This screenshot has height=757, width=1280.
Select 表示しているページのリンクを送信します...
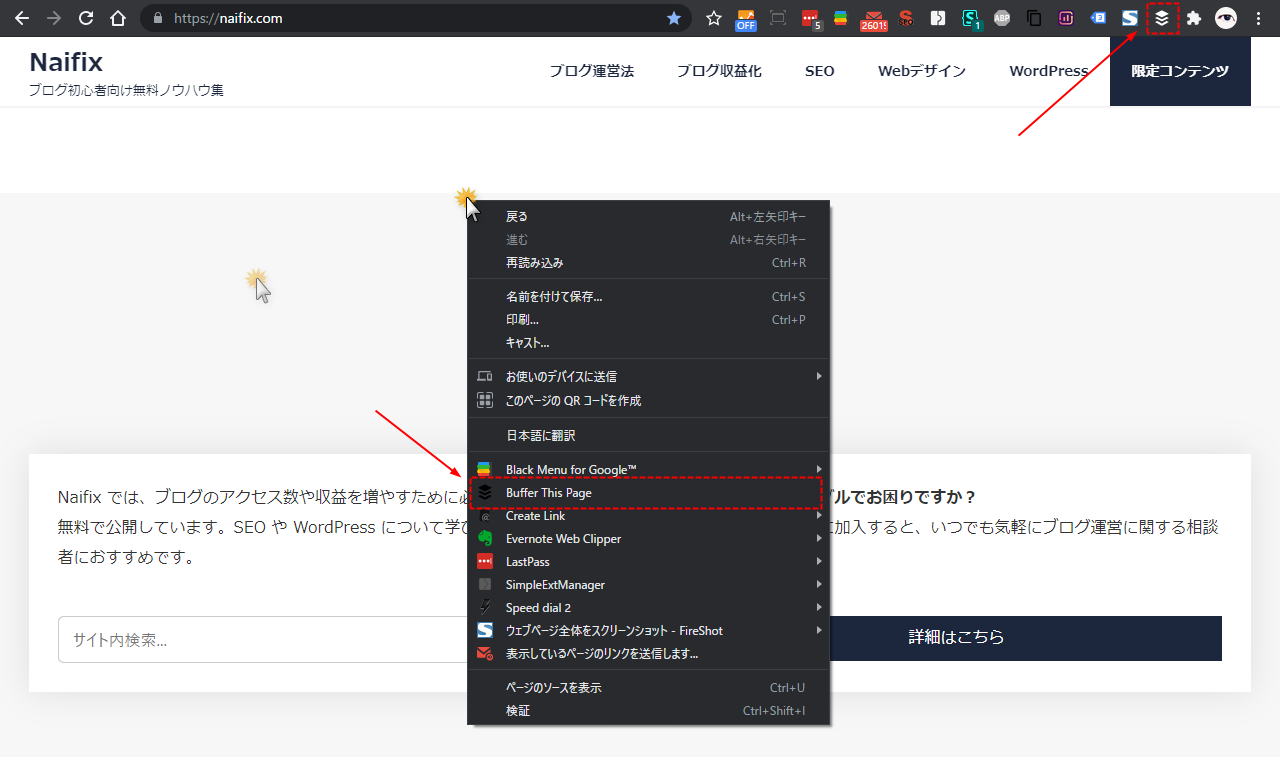649,654
